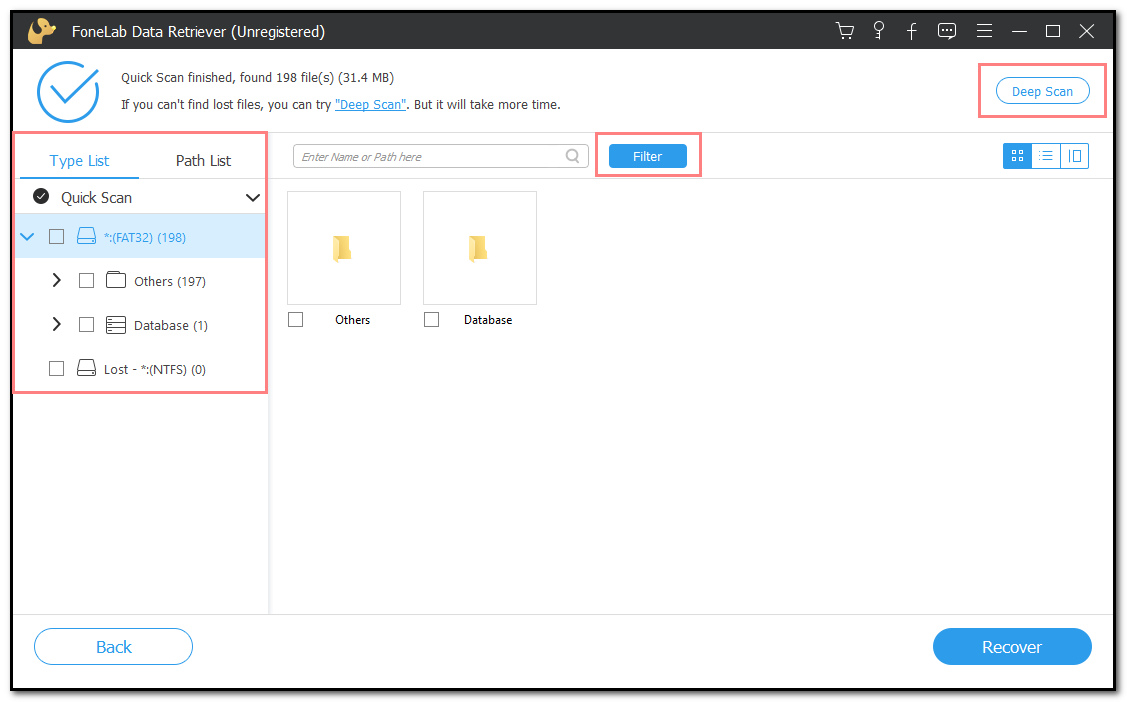Switch to content preview pane view
The height and width of the screenshot is (702, 1127).
pos(1075,156)
